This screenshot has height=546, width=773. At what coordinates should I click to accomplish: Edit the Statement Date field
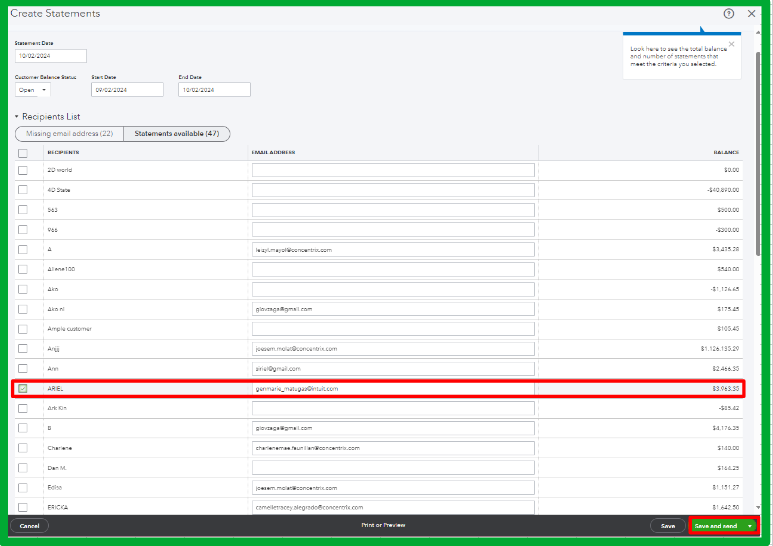point(51,56)
